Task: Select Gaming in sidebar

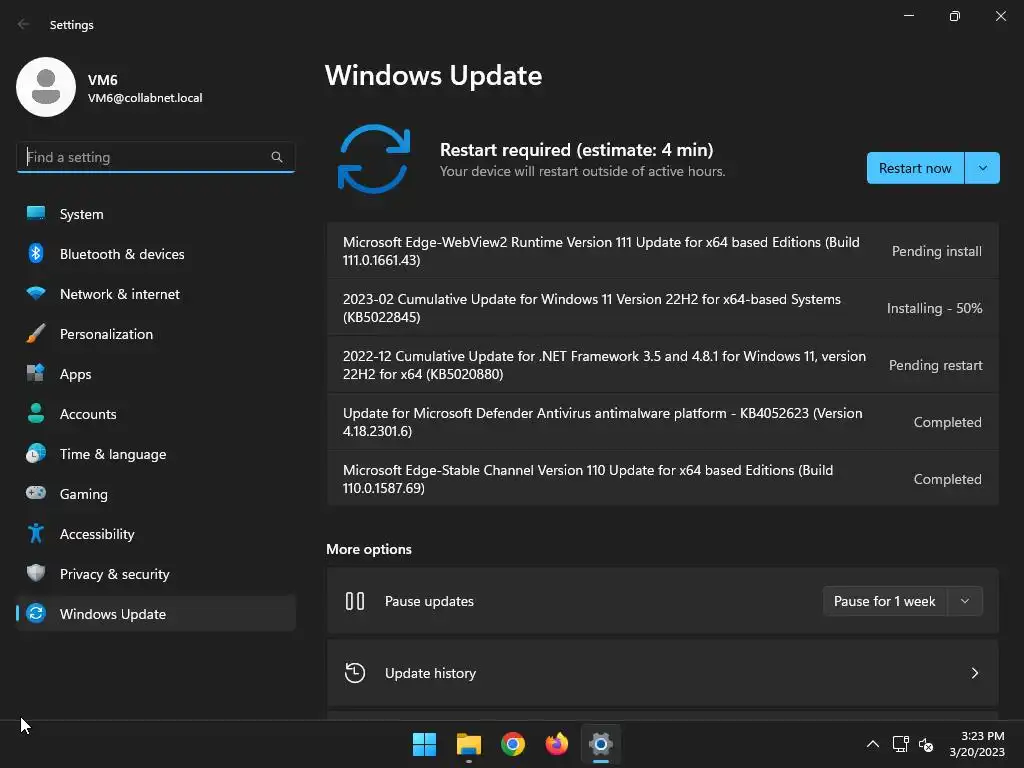Action: coord(155,493)
